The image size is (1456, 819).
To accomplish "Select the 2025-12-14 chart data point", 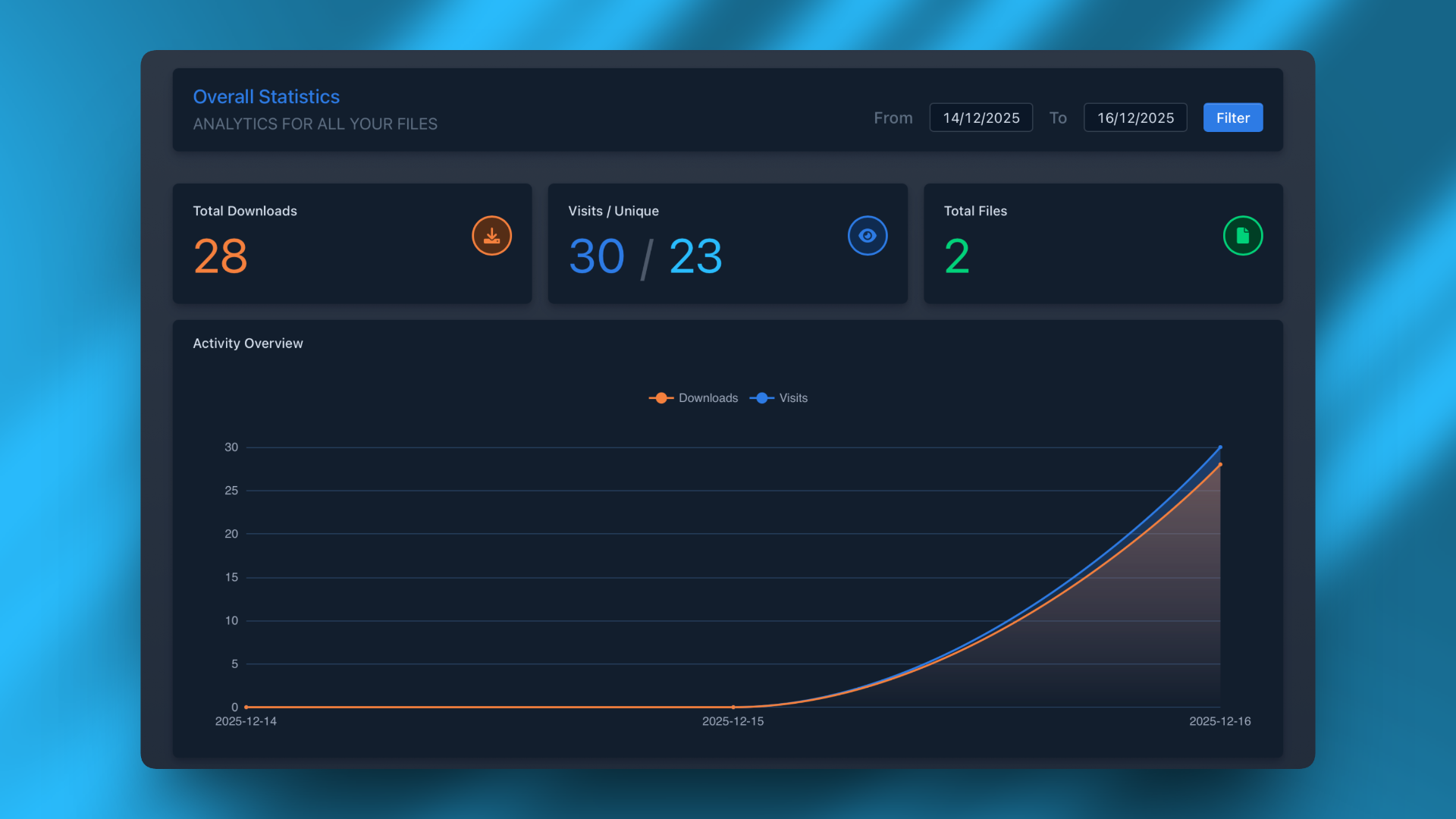I will (x=246, y=707).
